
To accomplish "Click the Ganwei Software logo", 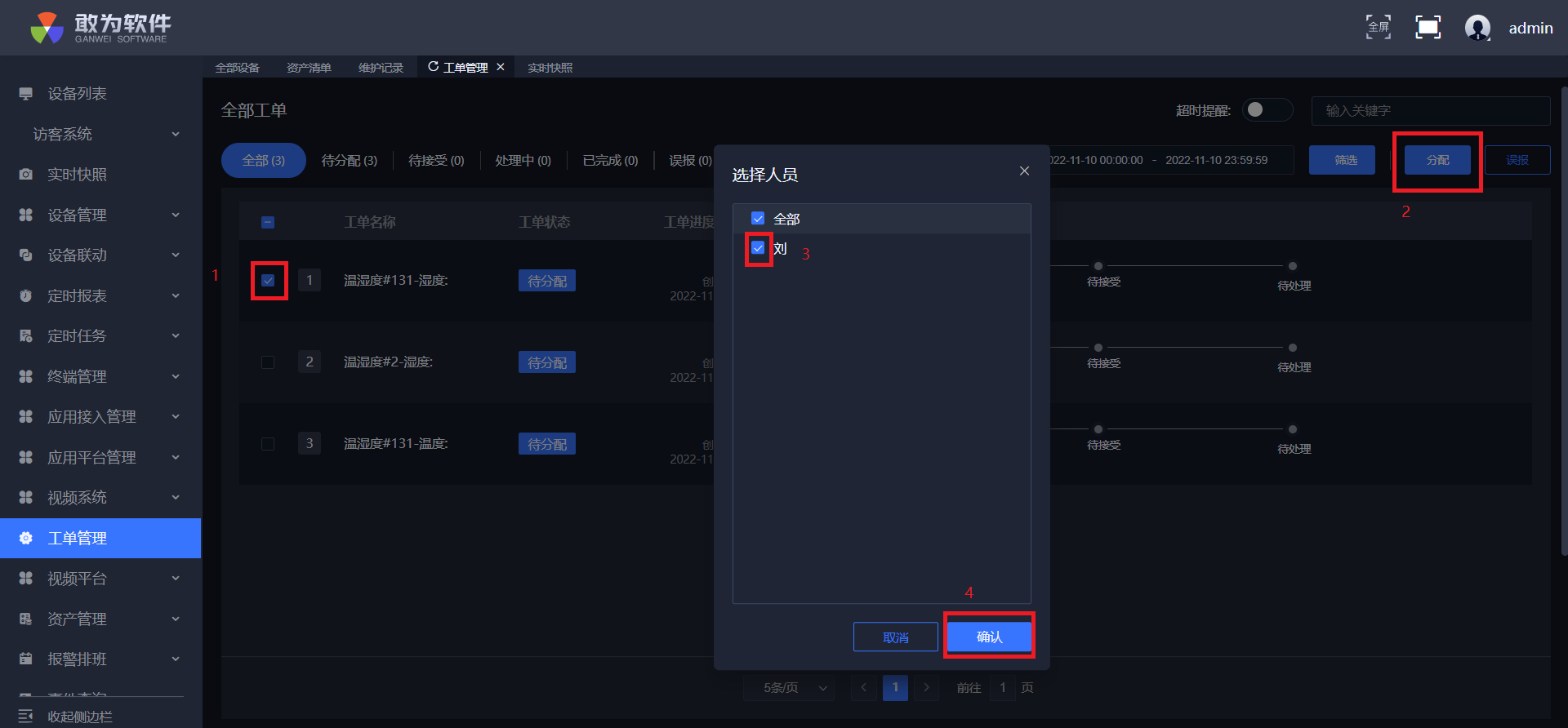I will [x=100, y=28].
